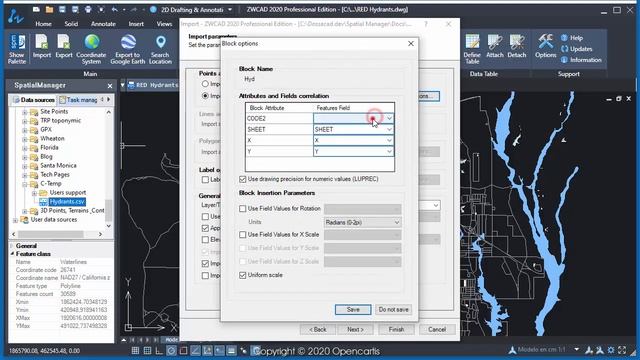Open the Search Location tool
The height and width of the screenshot is (360, 640).
pyautogui.click(x=160, y=49)
